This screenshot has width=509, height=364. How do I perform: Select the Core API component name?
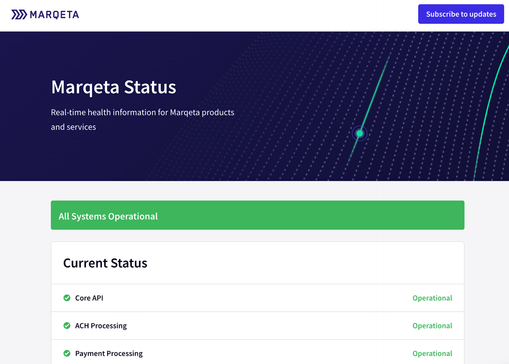(89, 298)
